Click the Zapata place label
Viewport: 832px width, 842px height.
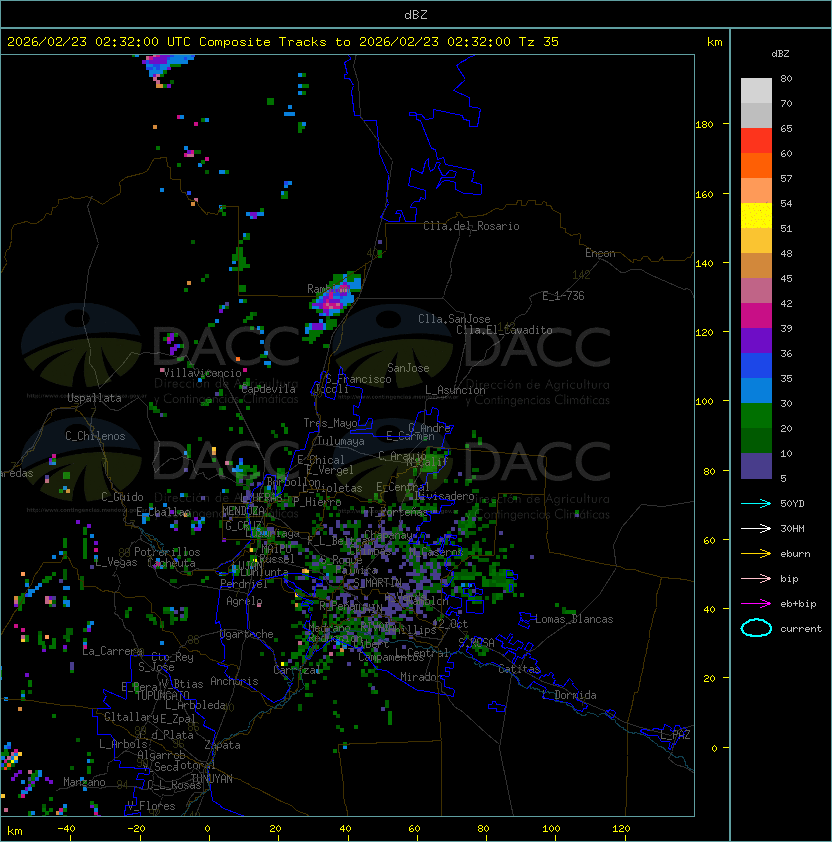tap(222, 745)
